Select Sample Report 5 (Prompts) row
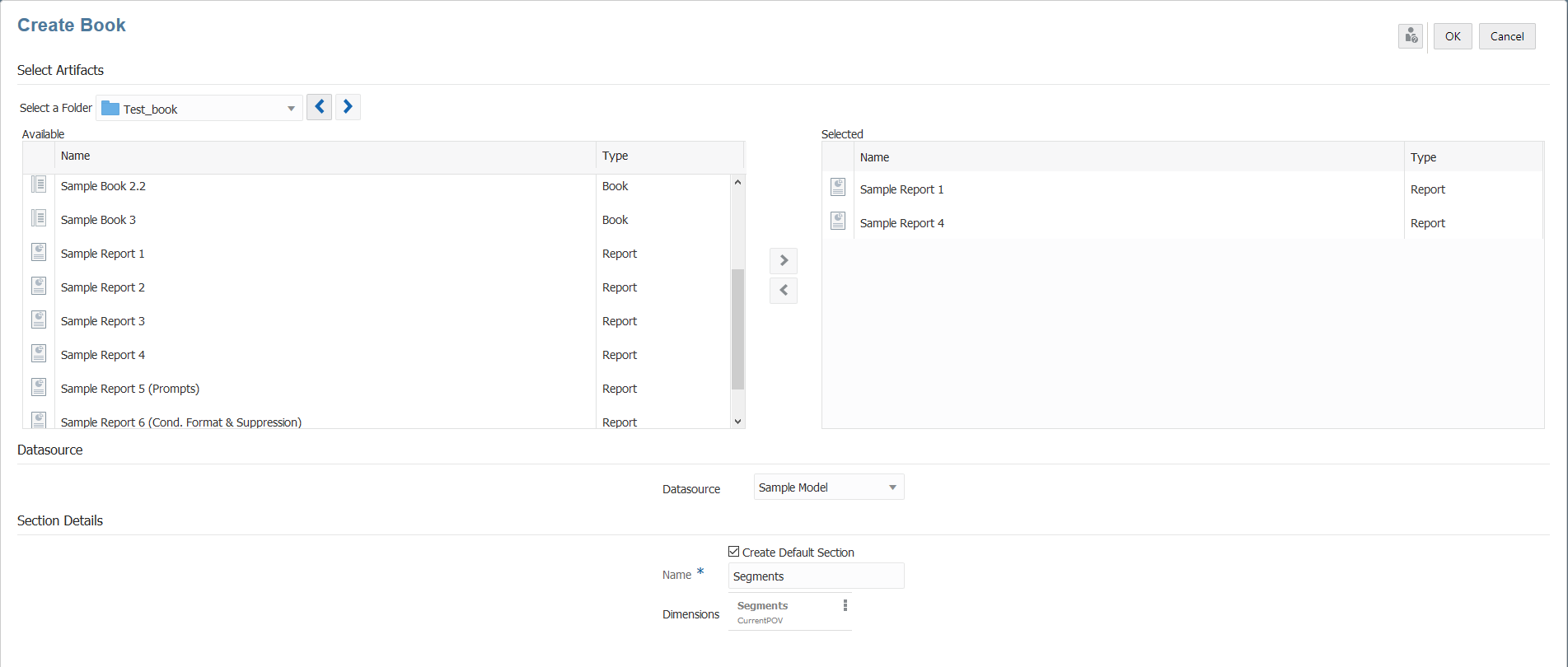This screenshot has height=667, width=1568. [130, 389]
